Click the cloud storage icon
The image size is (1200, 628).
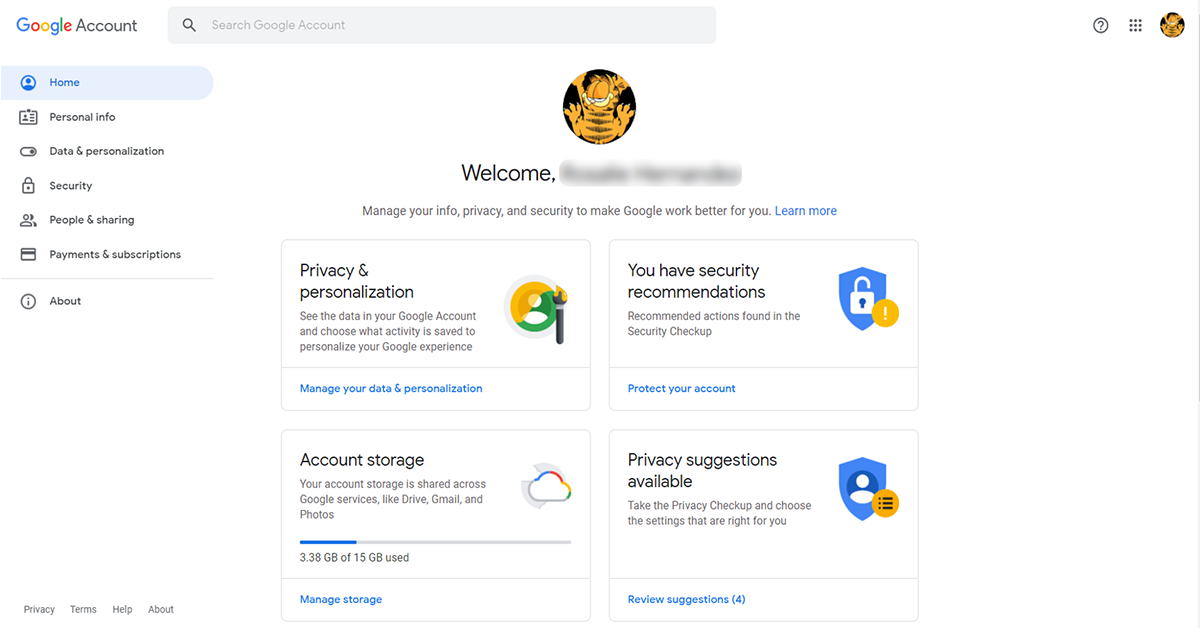tap(546, 487)
